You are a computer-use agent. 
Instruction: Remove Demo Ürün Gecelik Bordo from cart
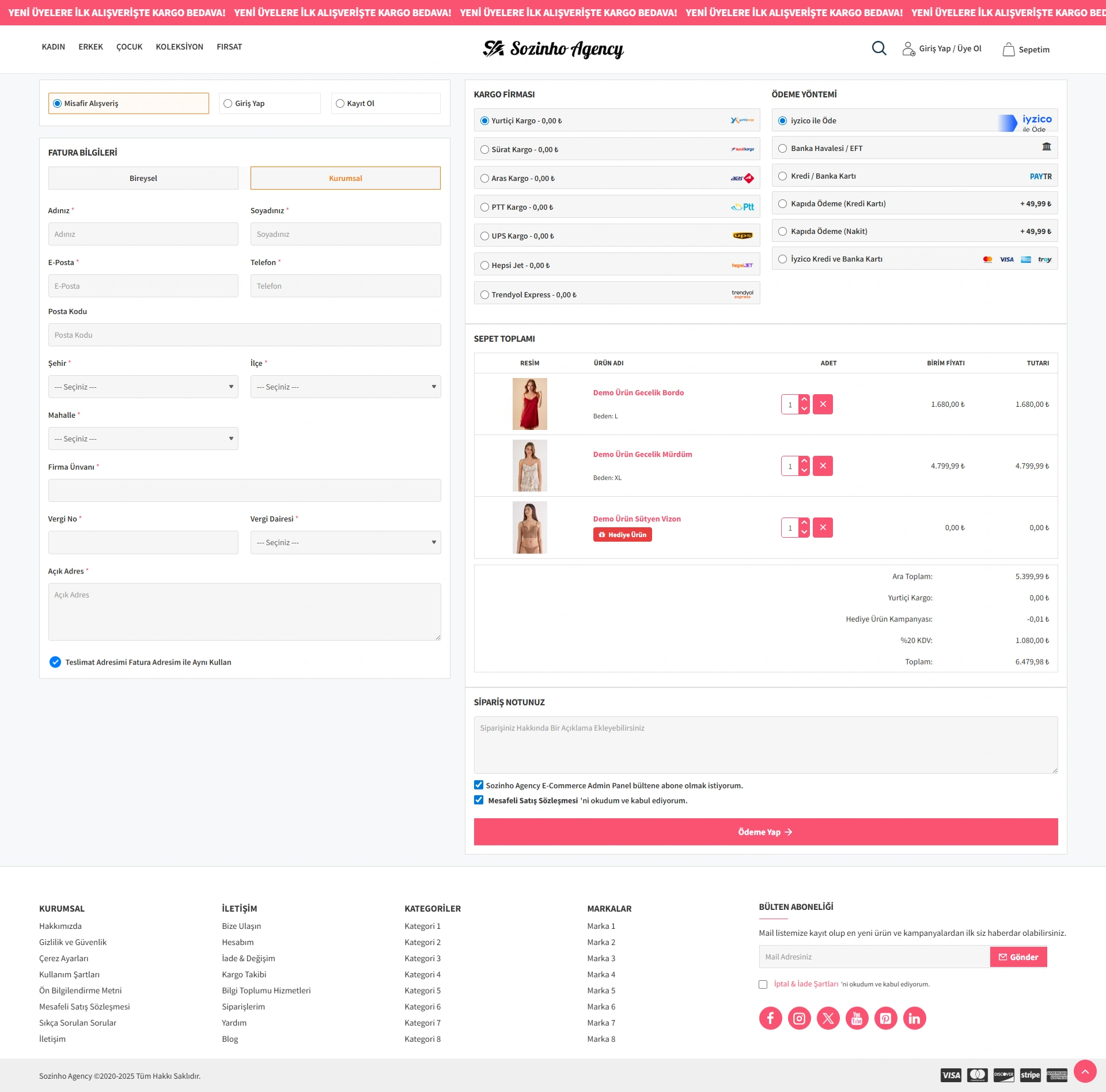823,405
